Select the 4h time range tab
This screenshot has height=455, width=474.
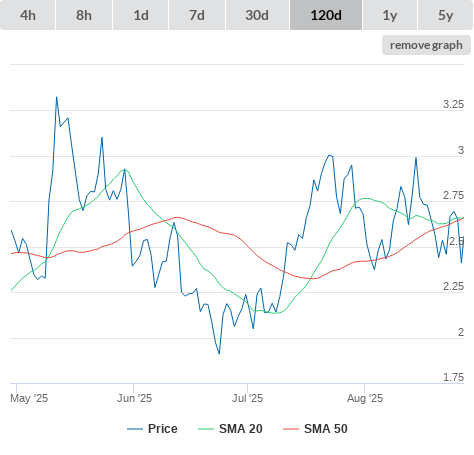point(27,15)
